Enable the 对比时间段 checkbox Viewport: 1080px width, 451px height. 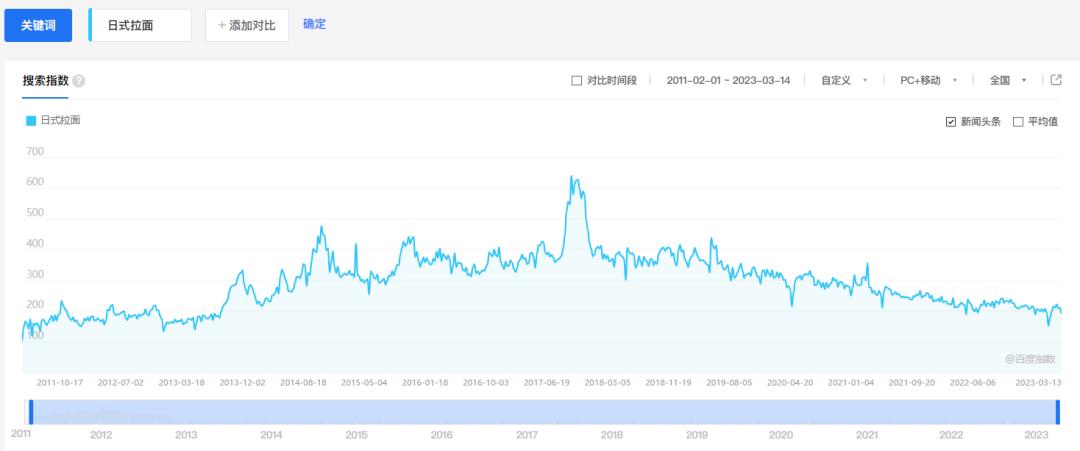click(x=577, y=81)
